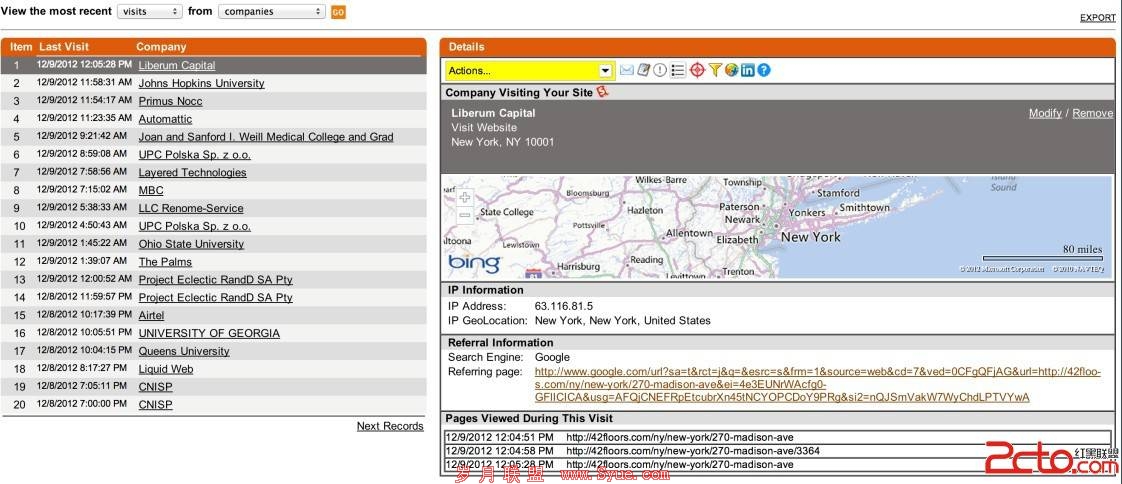Open Project Eclectic RandD entry in row 13
The height and width of the screenshot is (484, 1122).
215,280
